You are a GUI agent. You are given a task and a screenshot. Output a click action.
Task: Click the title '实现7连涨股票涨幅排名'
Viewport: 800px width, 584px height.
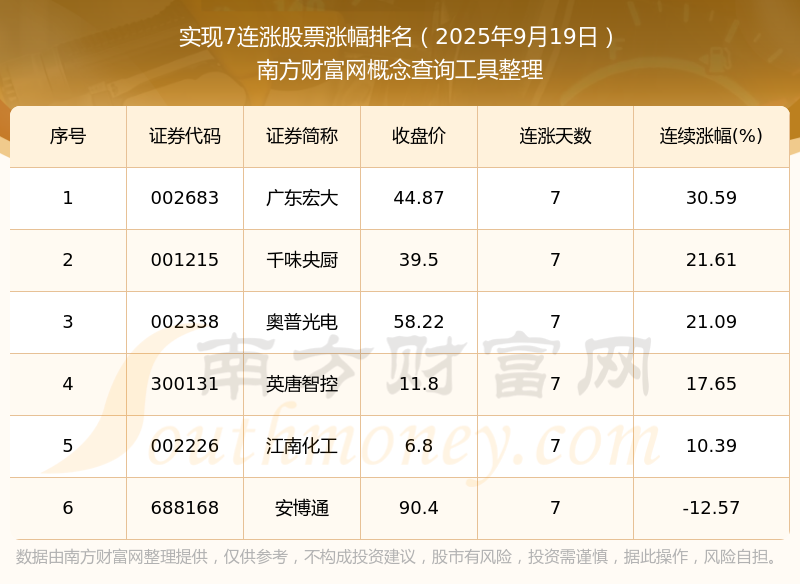pyautogui.click(x=296, y=37)
